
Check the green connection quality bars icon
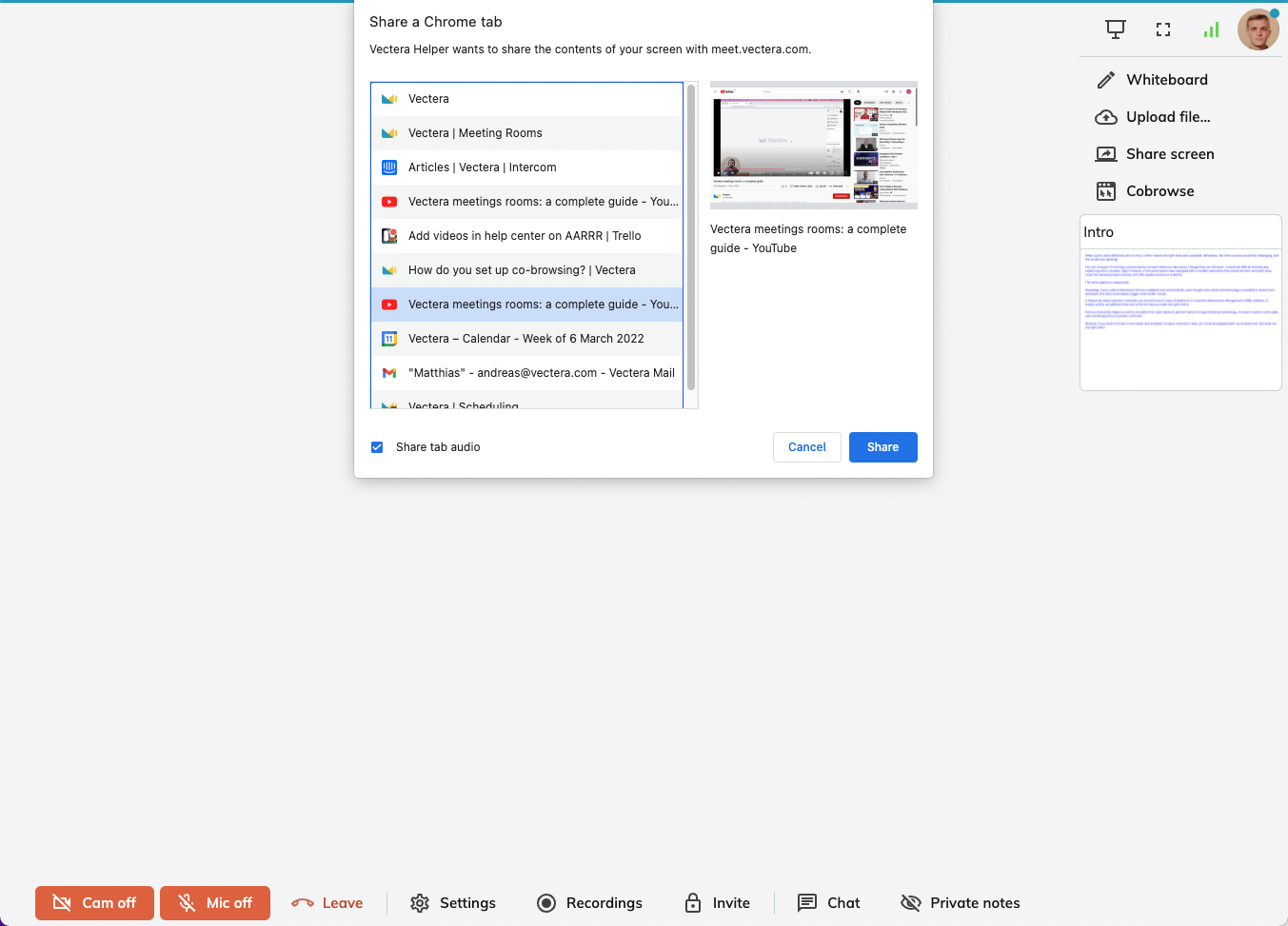click(x=1211, y=30)
